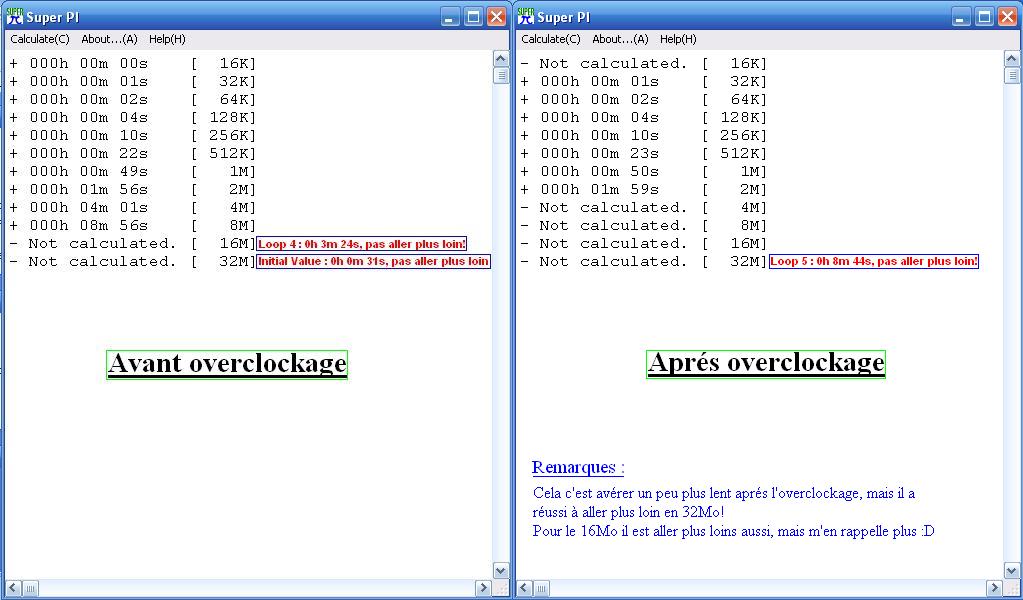This screenshot has width=1023, height=600.
Task: Click the 'Avant overclockage' heading
Action: 227,364
